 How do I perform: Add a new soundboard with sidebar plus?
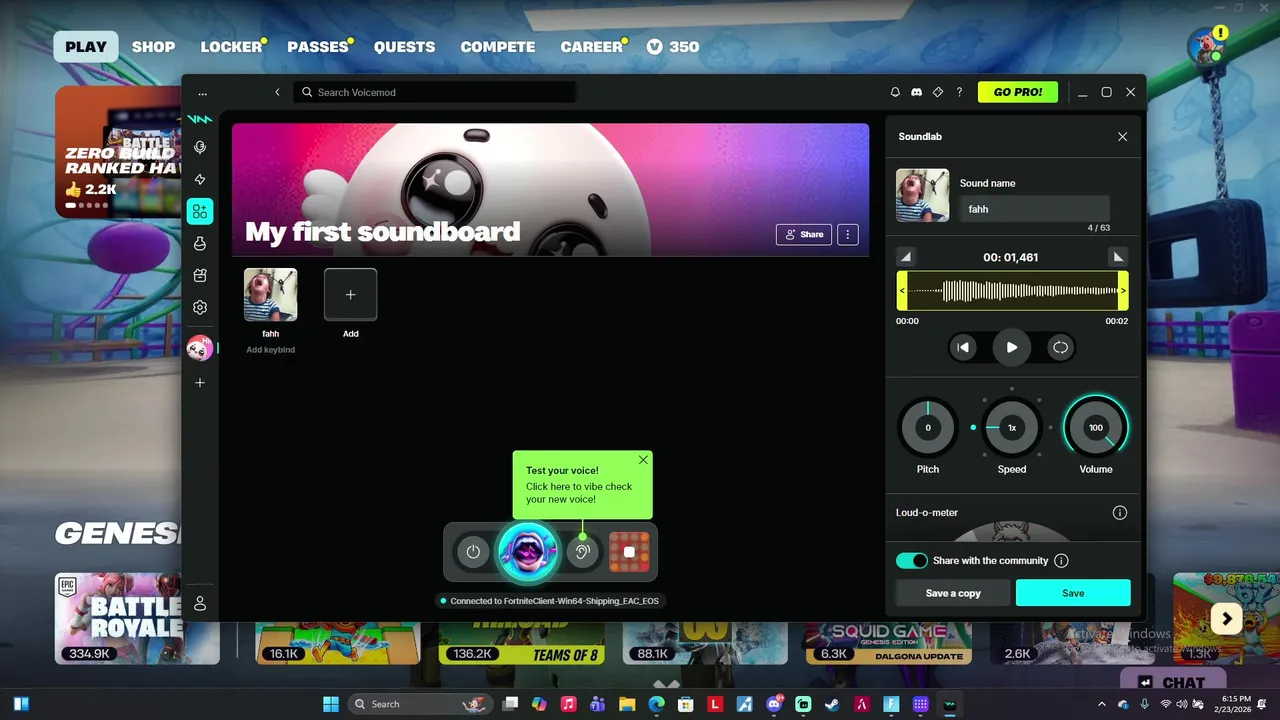click(x=200, y=383)
